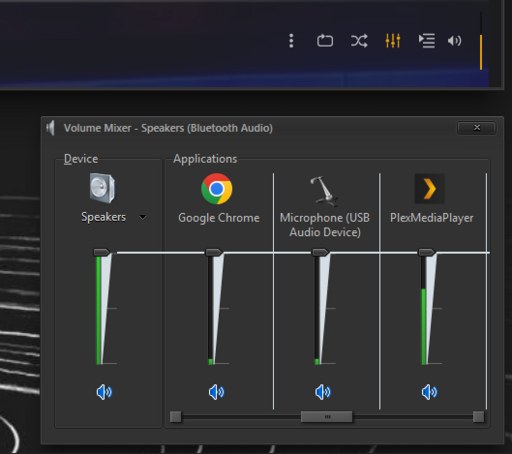Mute Google Chrome audio
The image size is (512, 454).
pos(217,392)
